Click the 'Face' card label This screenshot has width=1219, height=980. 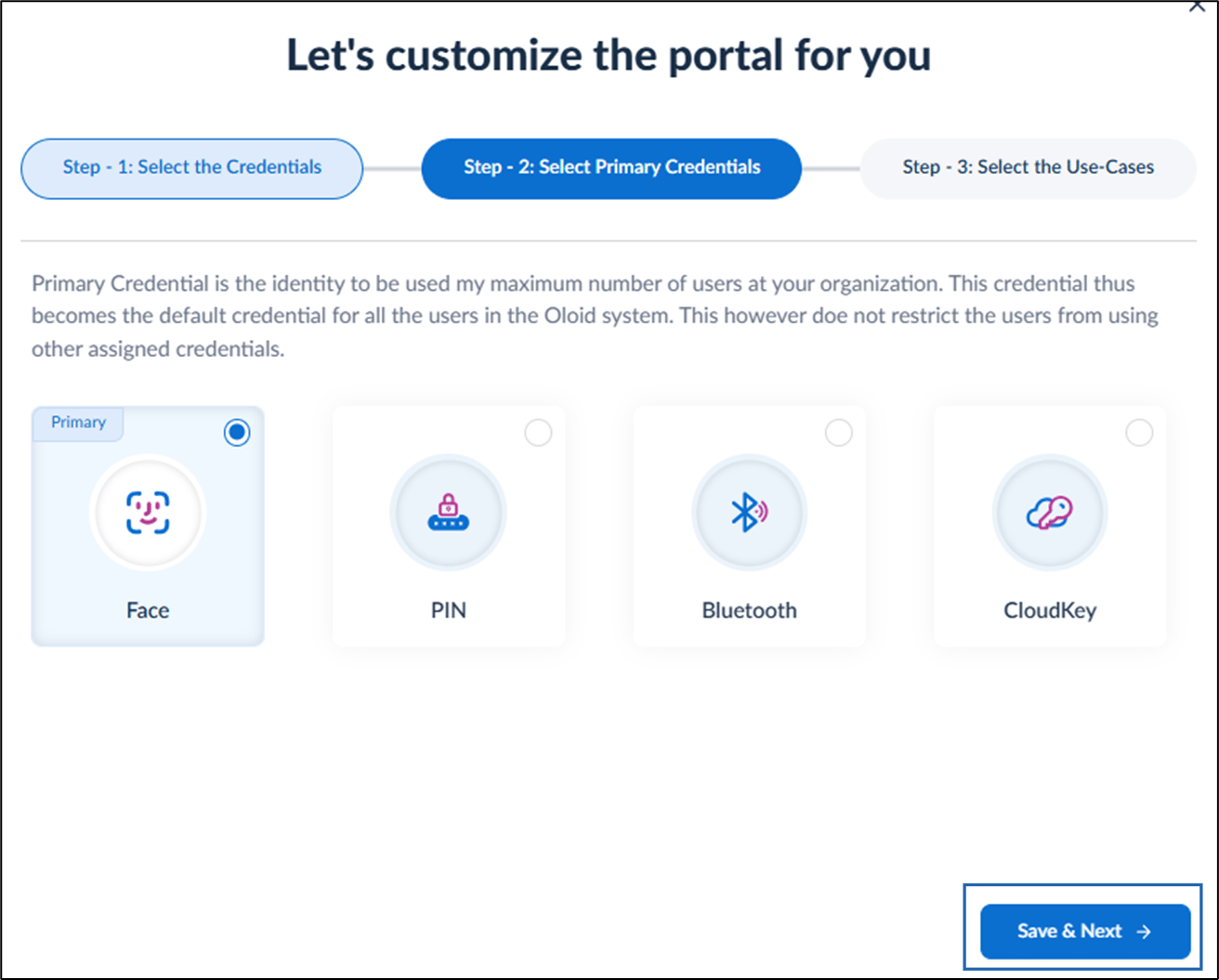point(148,610)
